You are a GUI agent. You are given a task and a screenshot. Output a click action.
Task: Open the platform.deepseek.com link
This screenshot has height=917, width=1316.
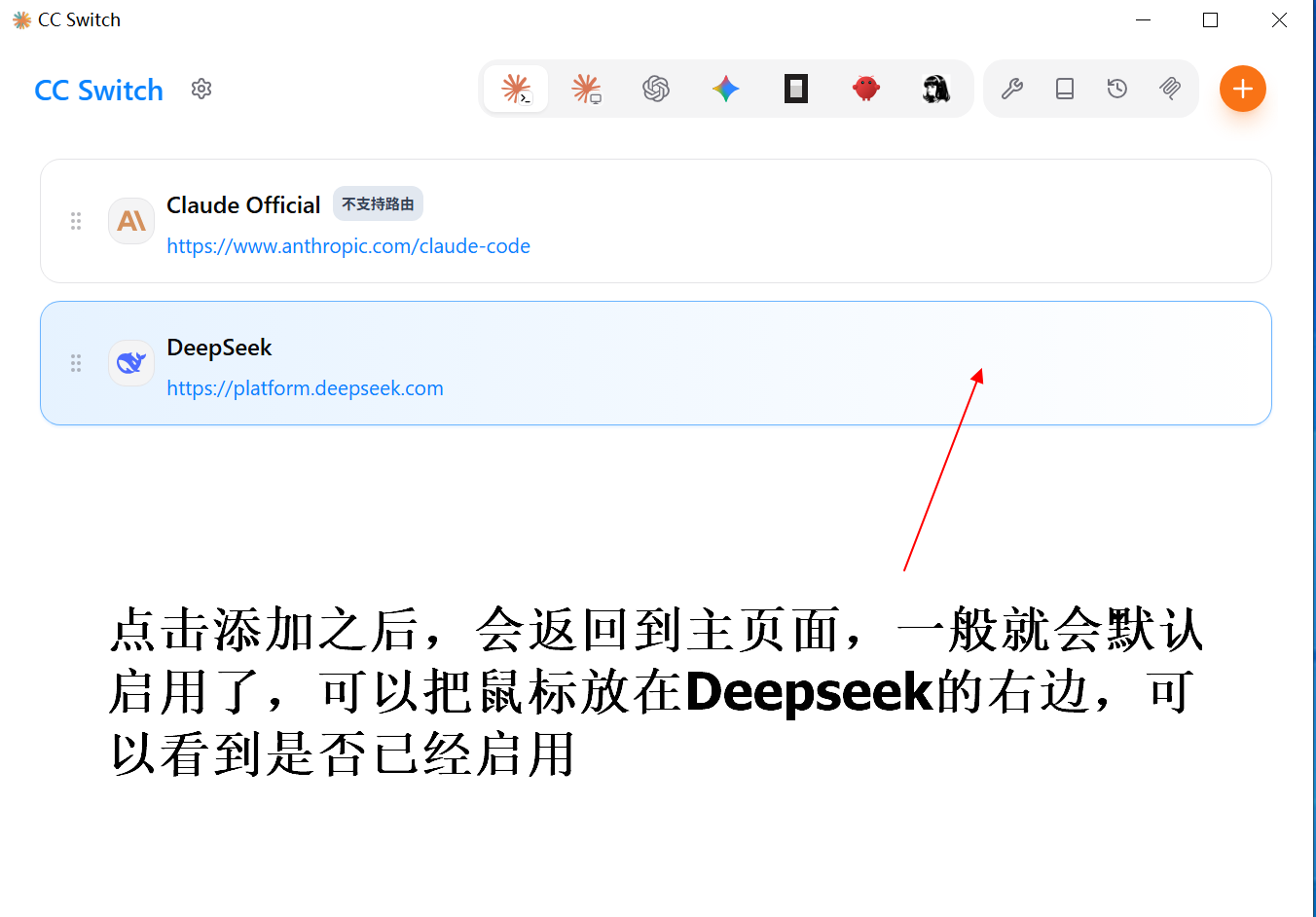[x=305, y=388]
